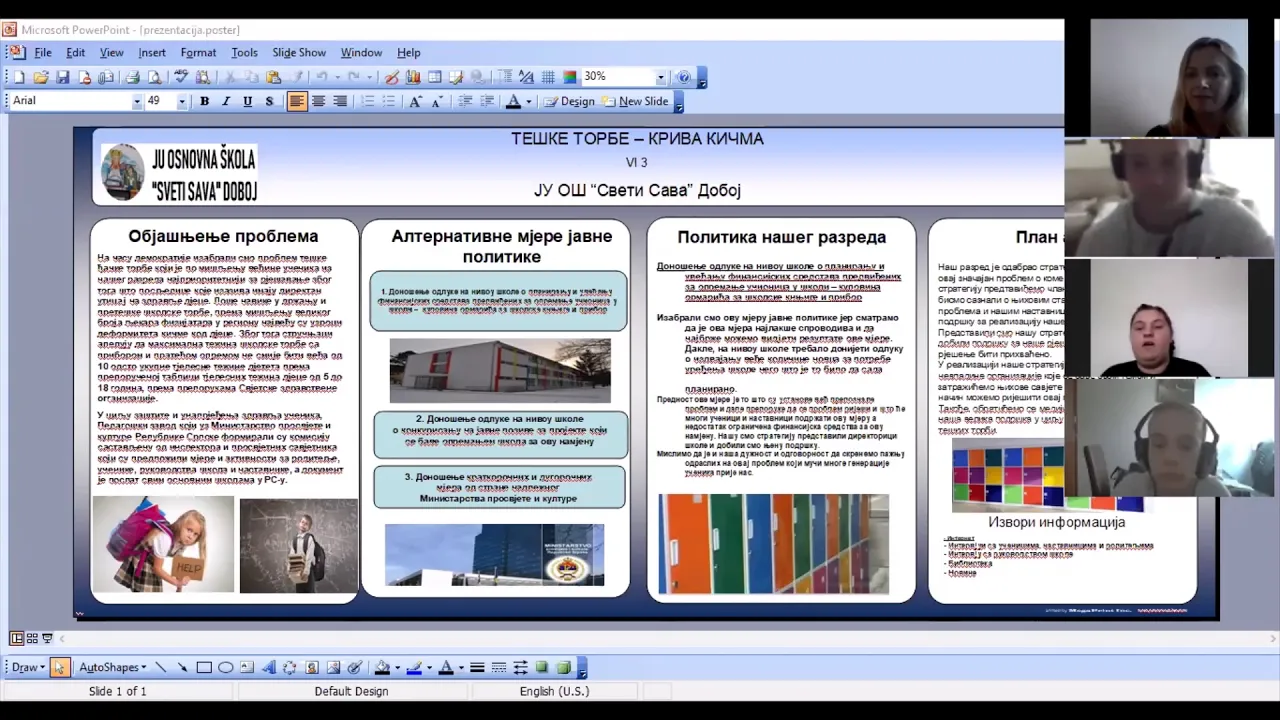Open the Slide Show menu
The height and width of the screenshot is (720, 1280).
coord(299,52)
